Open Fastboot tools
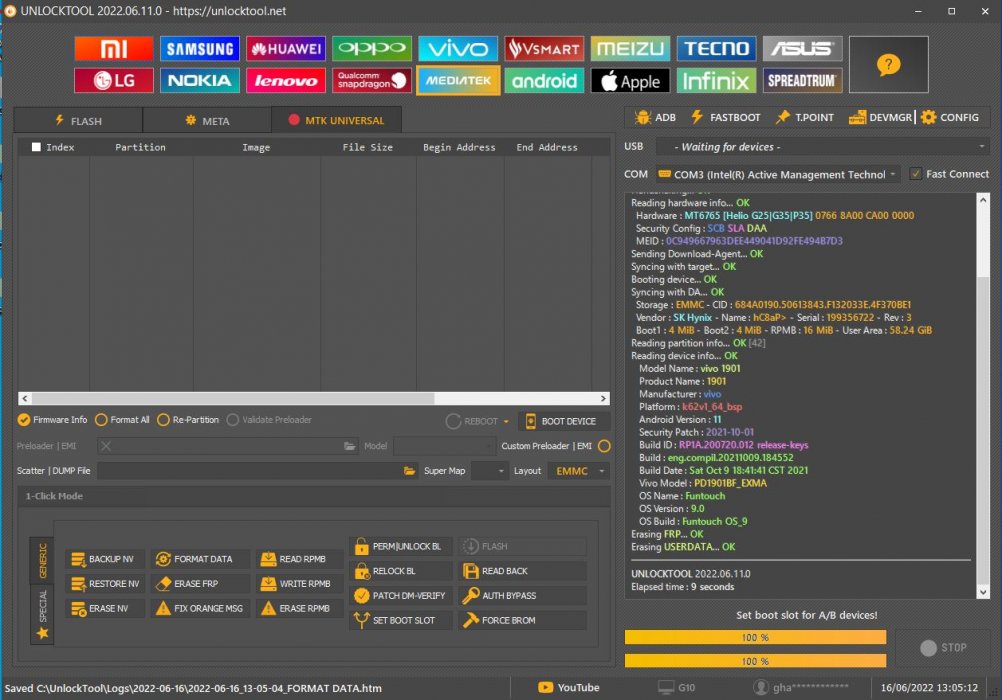The height and width of the screenshot is (700, 1002). (x=726, y=118)
